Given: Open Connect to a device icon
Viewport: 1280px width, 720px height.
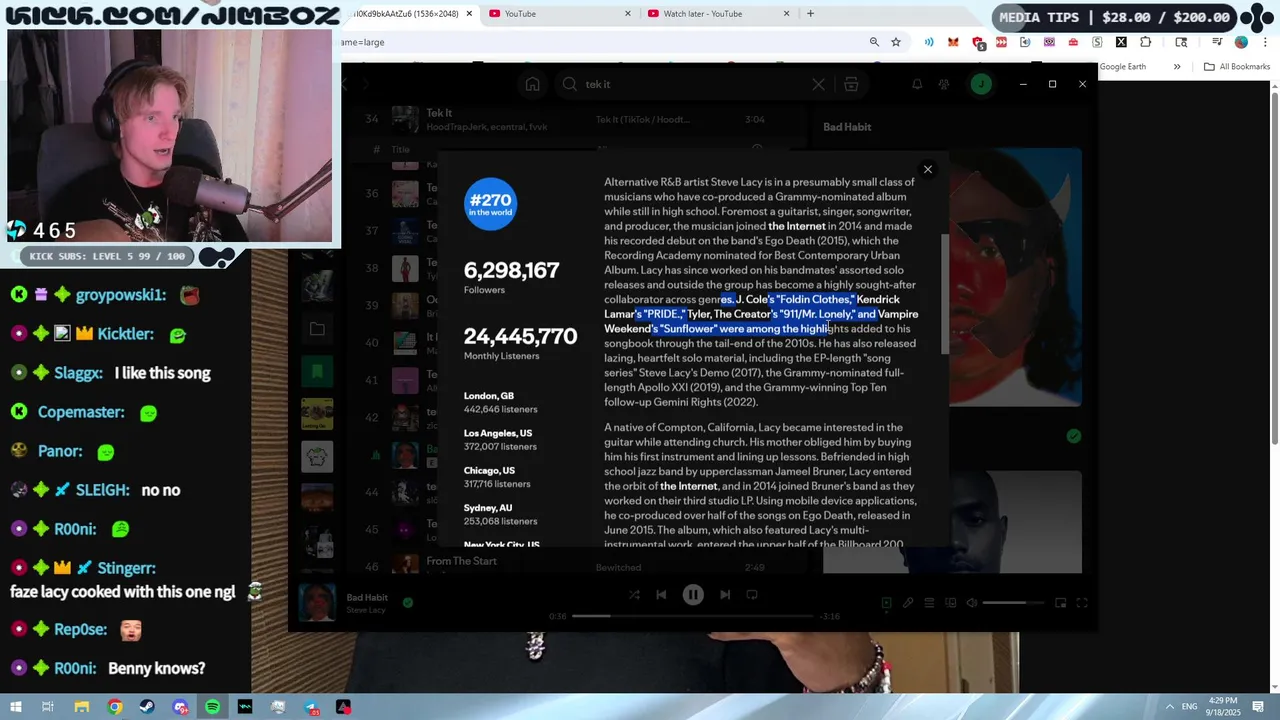Looking at the screenshot, I should click(x=950, y=603).
